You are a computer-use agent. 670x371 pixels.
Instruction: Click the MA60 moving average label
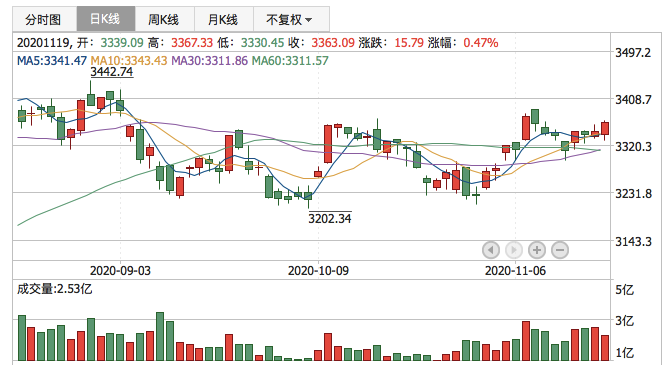pyautogui.click(x=290, y=61)
